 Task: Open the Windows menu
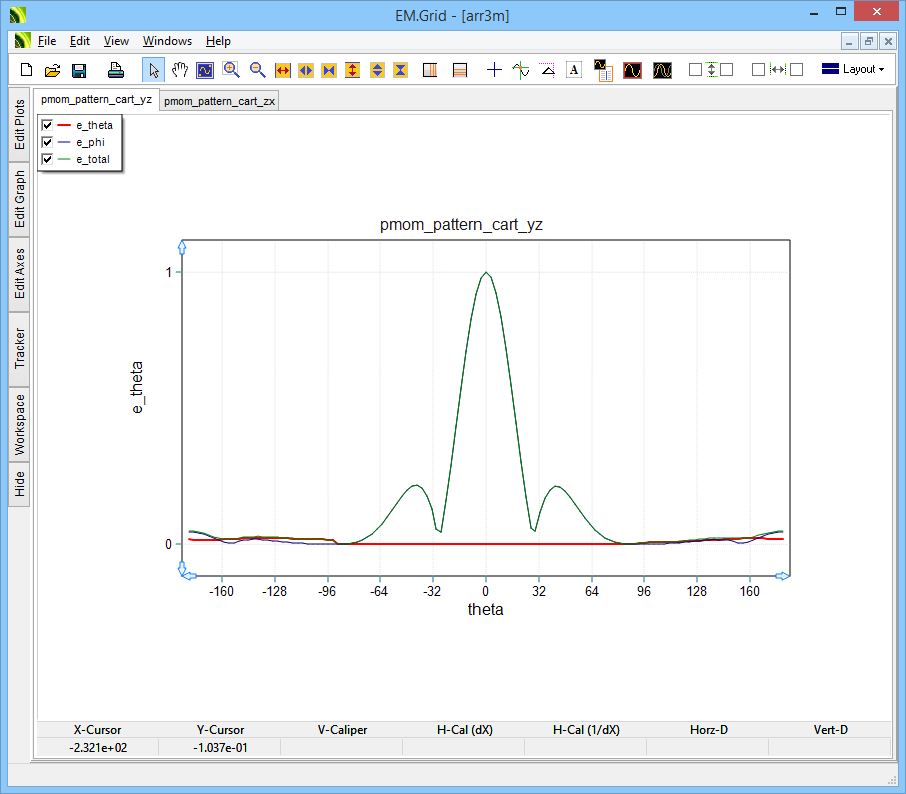pos(167,41)
